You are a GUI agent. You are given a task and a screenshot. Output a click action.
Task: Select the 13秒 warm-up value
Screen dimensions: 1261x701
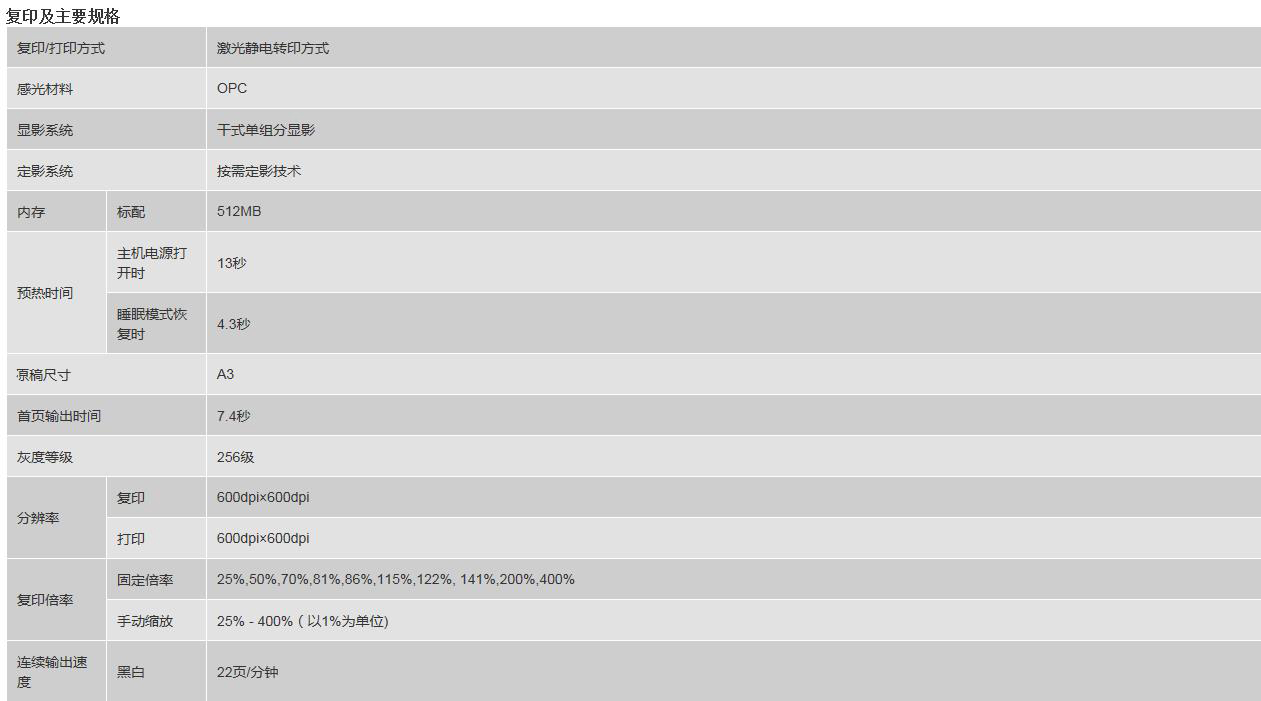(231, 263)
